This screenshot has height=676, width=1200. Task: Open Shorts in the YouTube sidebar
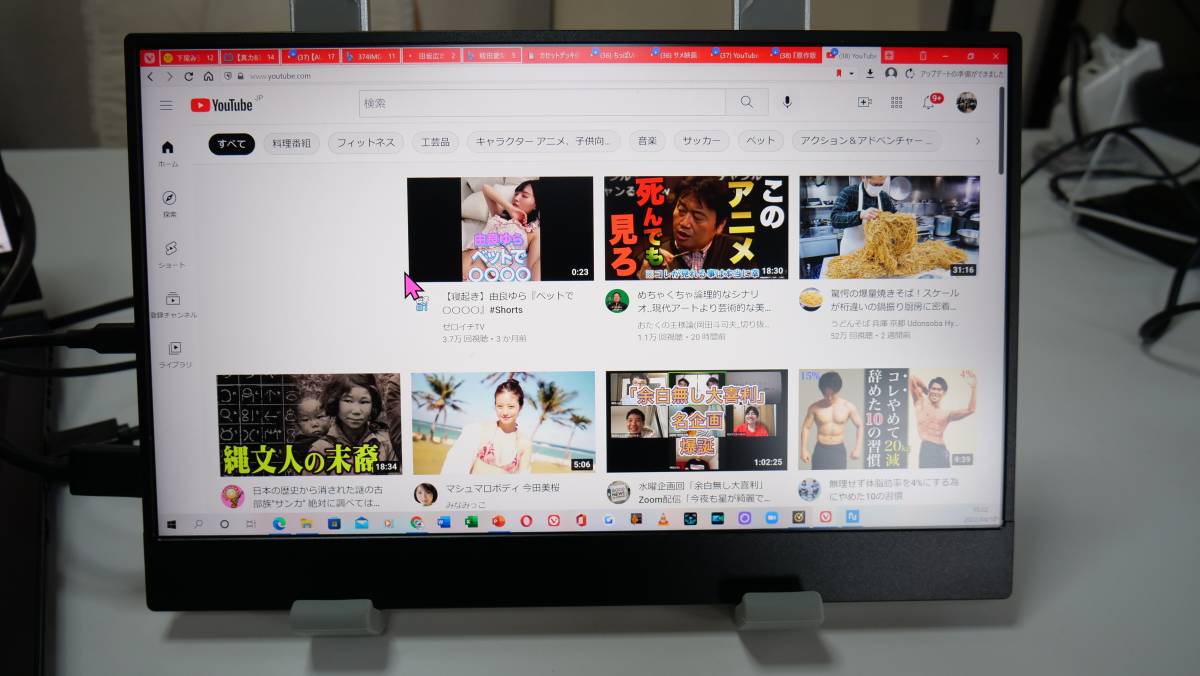171,255
